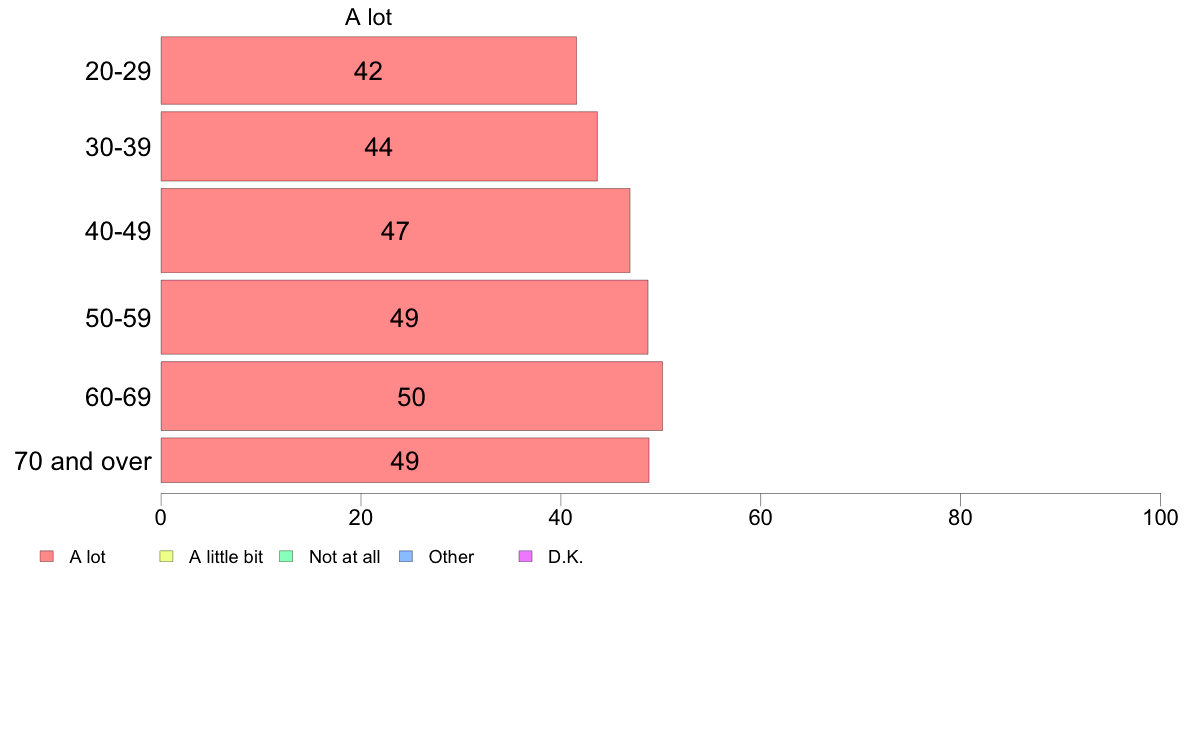Select the 30-39 bar showing 44
Screen dimensions: 1188x736
[379, 146]
